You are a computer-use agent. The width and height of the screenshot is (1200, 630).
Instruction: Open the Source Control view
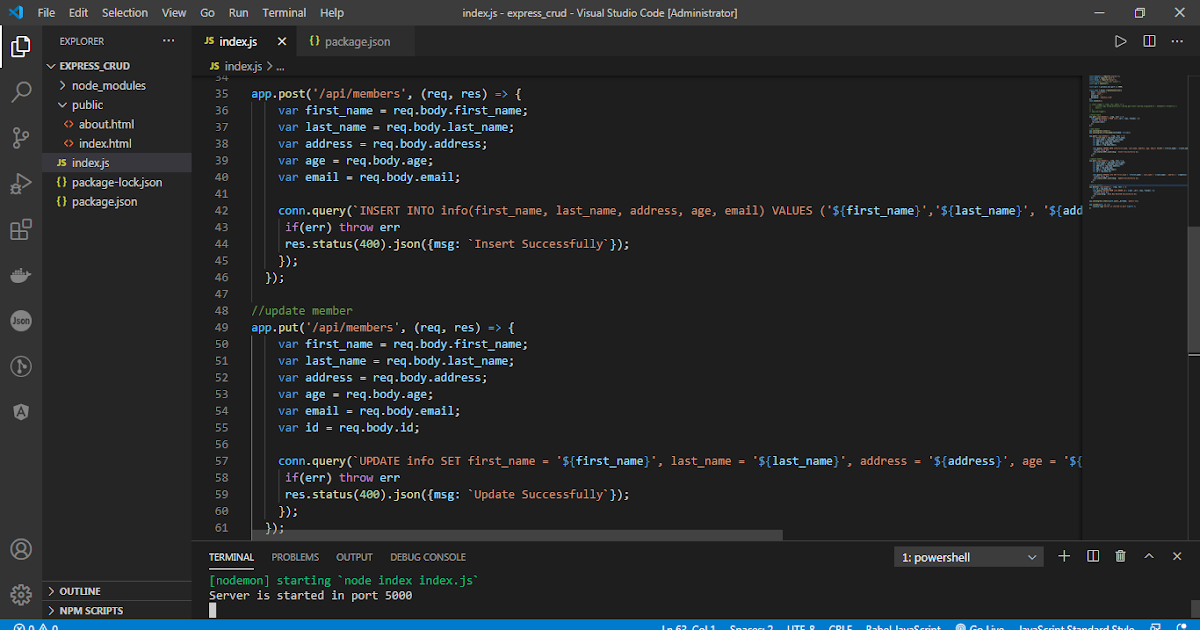(x=21, y=138)
